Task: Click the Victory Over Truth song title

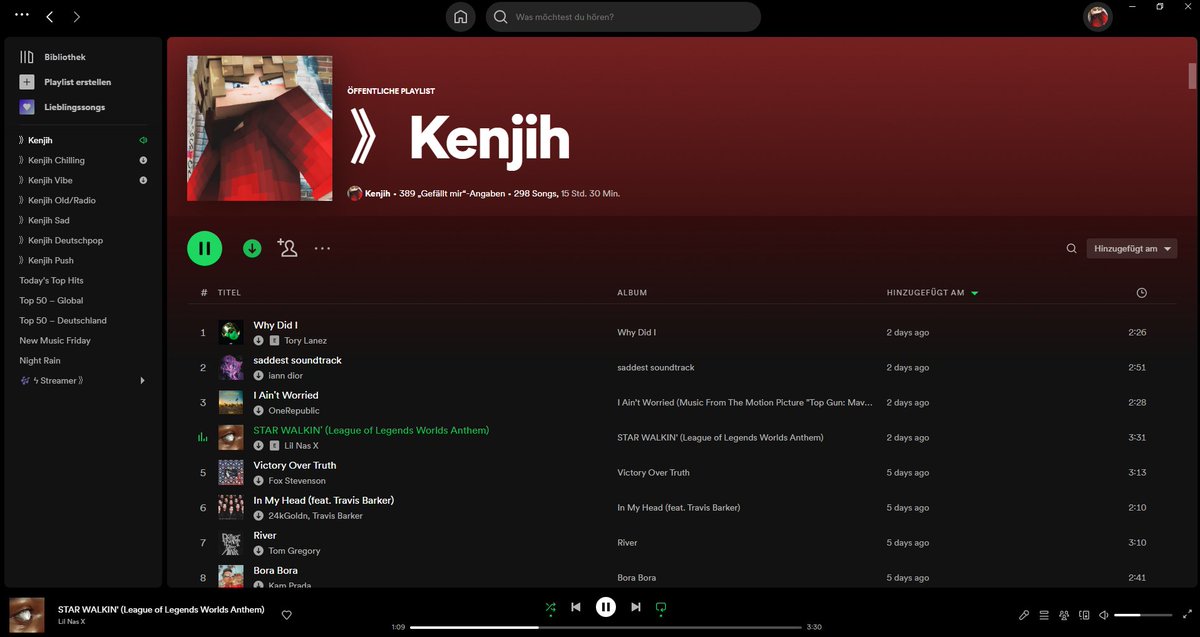Action: pyautogui.click(x=295, y=465)
